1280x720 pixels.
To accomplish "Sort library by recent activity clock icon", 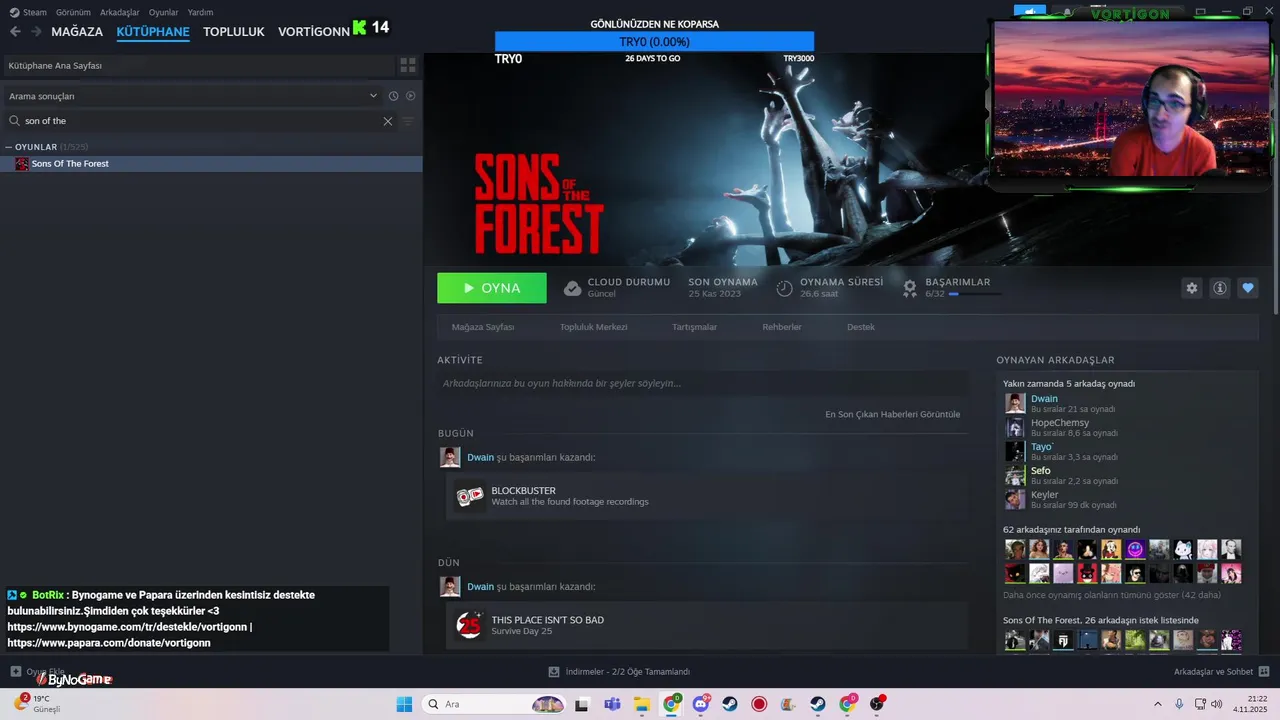I will click(393, 96).
